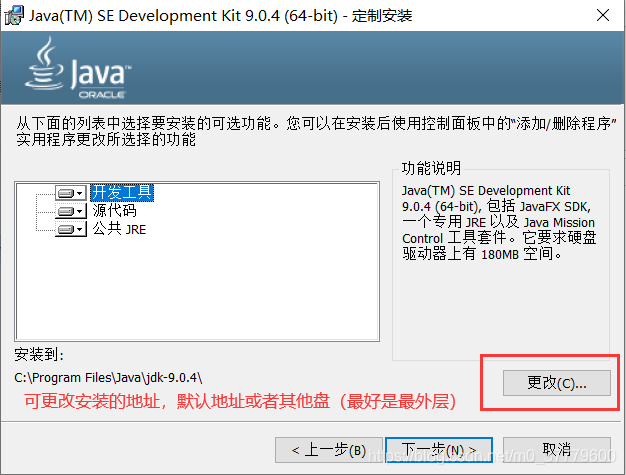Click the 安装到: label

point(39,354)
